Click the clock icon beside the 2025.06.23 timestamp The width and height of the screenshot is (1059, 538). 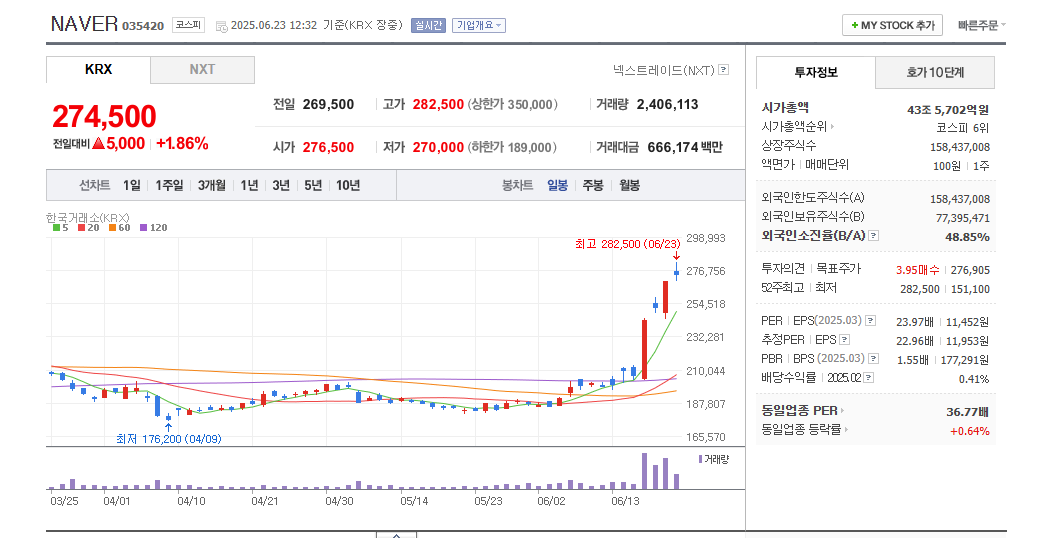tap(222, 26)
